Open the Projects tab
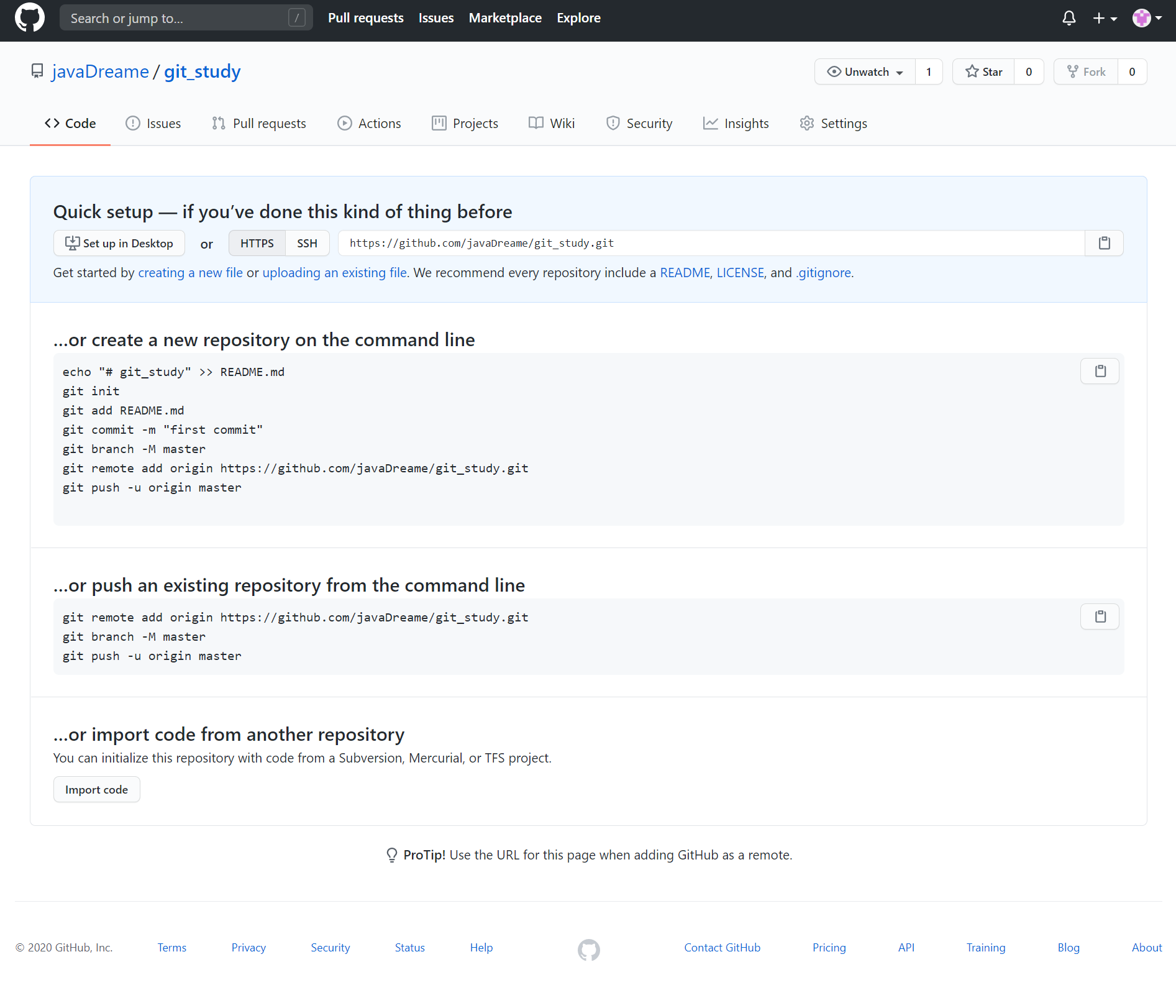Viewport: 1176px width, 1008px height. coord(465,123)
